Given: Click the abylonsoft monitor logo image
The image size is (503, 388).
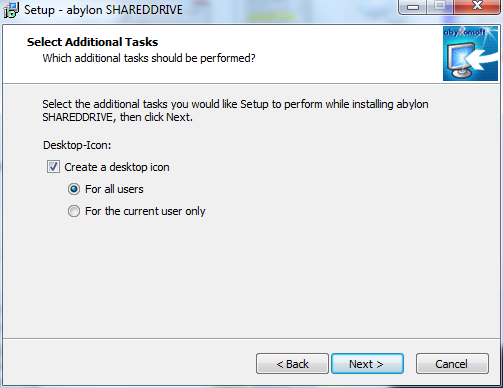Looking at the screenshot, I should tap(470, 54).
